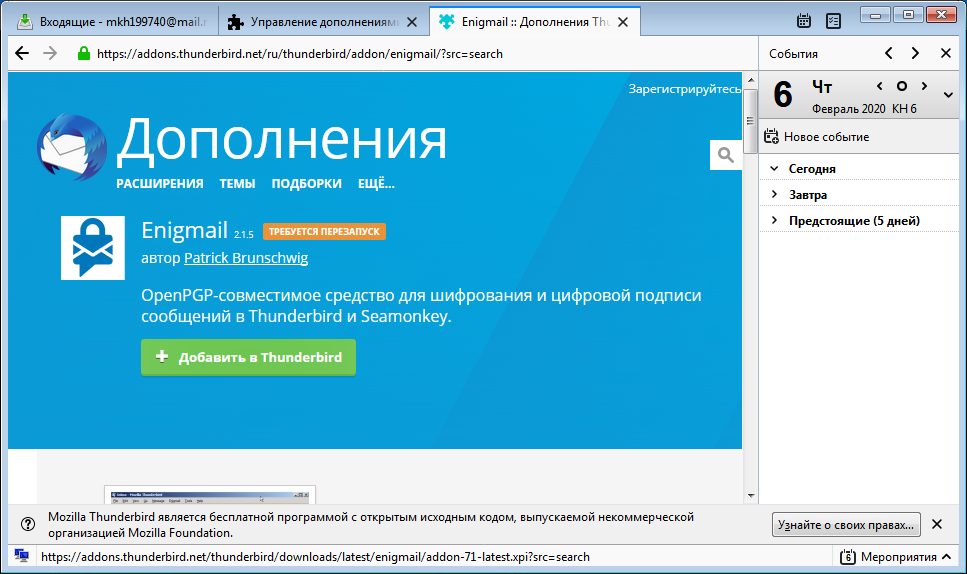The height and width of the screenshot is (574, 967).
Task: Toggle the Мероприятия today pane button
Action: (x=895, y=557)
